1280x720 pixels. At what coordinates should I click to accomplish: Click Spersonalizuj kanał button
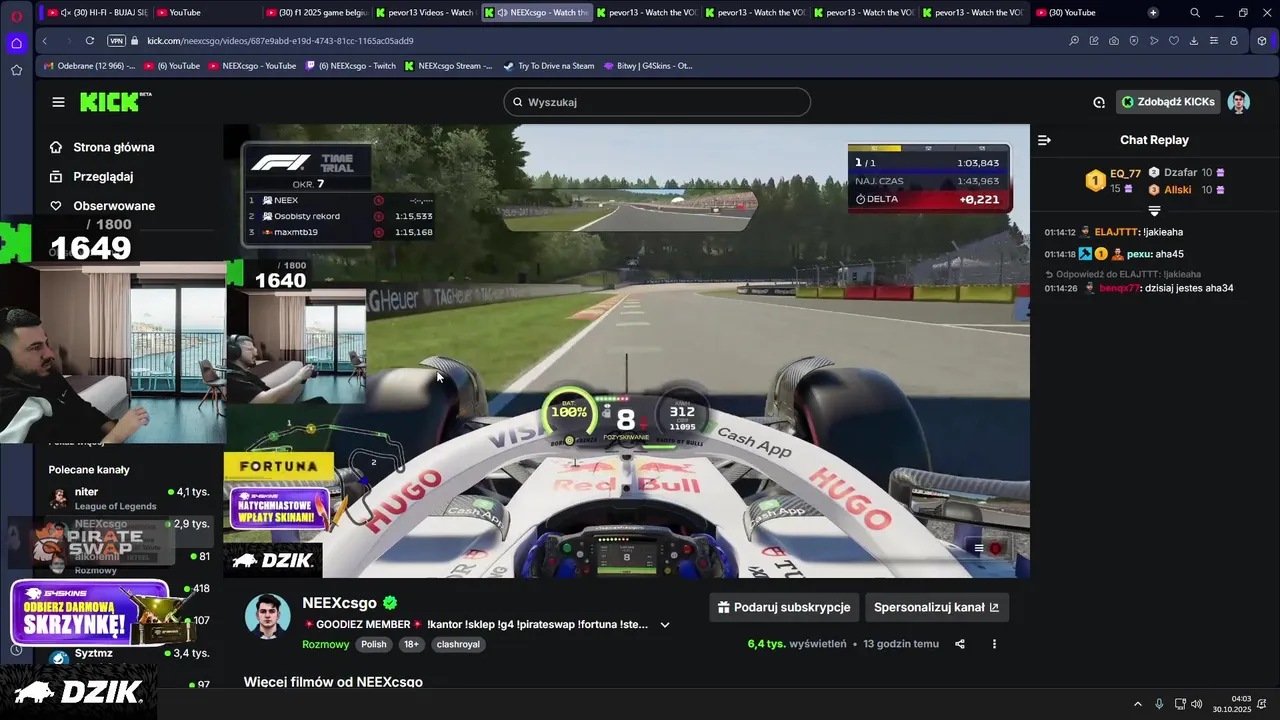click(x=936, y=607)
